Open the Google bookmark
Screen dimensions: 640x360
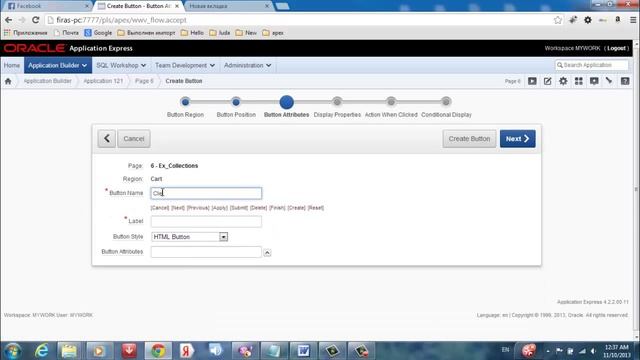click(98, 33)
